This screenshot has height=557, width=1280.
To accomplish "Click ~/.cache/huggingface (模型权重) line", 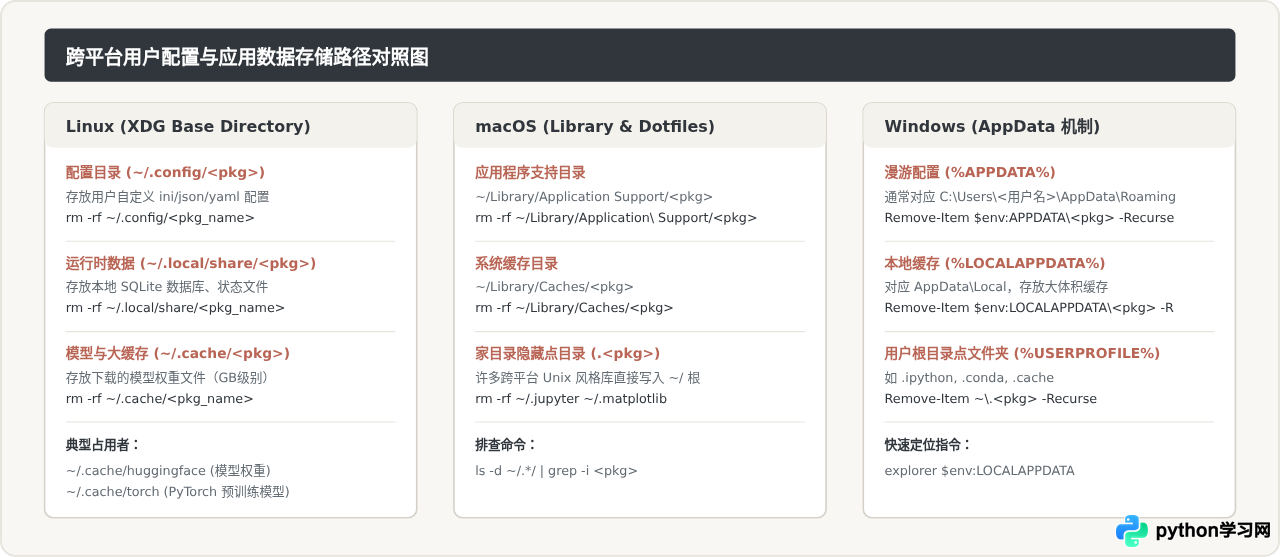I will tap(168, 470).
